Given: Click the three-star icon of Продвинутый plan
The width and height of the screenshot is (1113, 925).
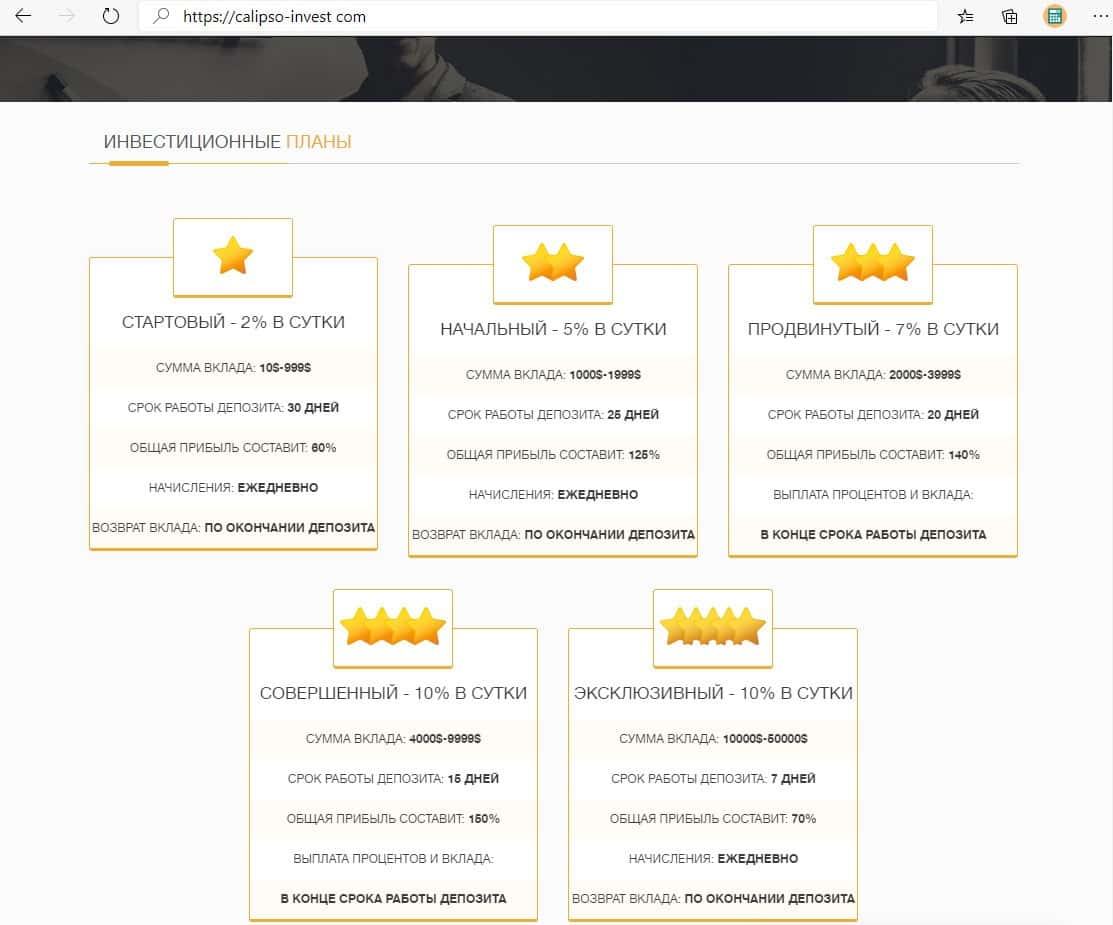Looking at the screenshot, I should [x=872, y=263].
